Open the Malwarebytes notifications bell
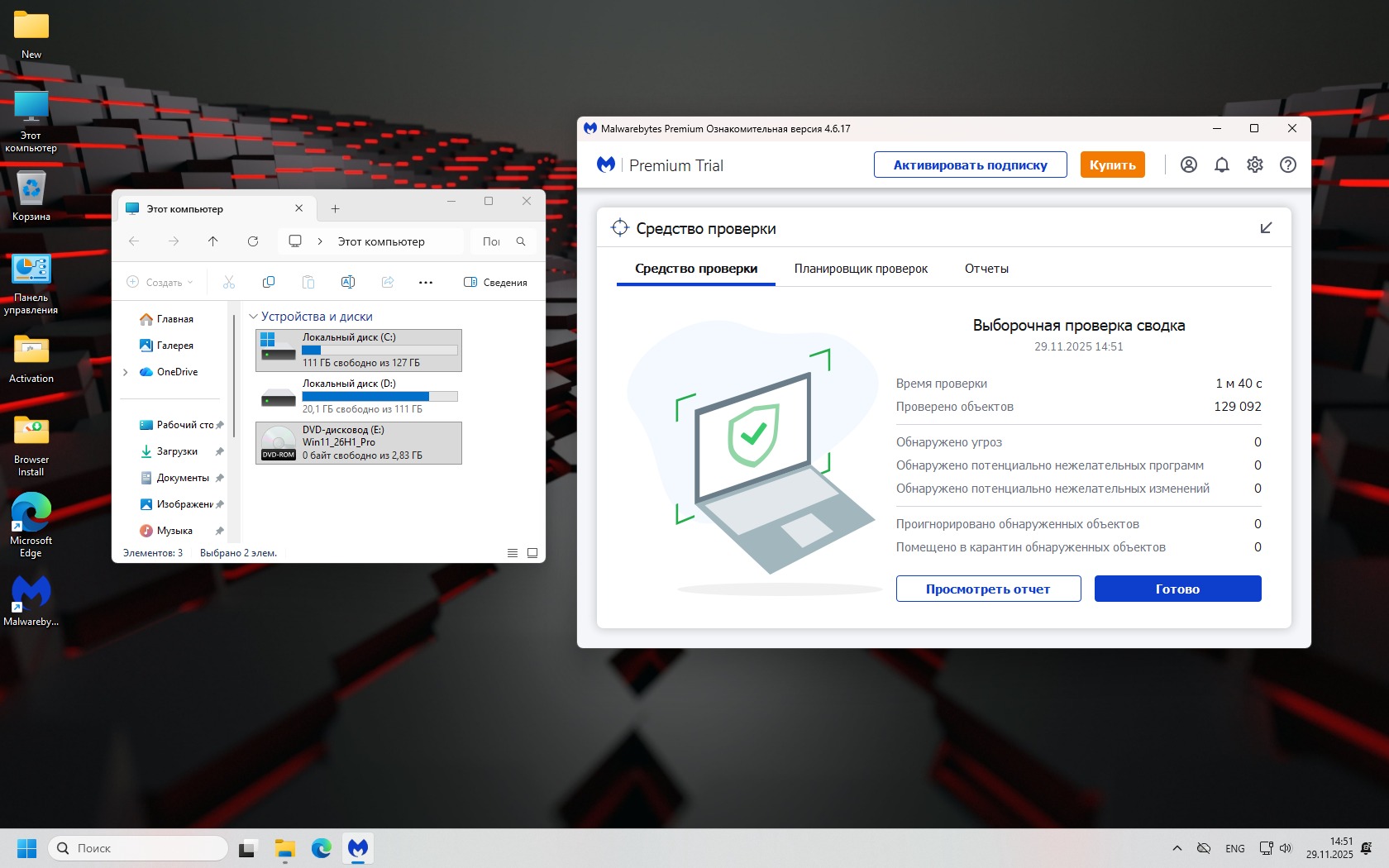 click(x=1221, y=165)
